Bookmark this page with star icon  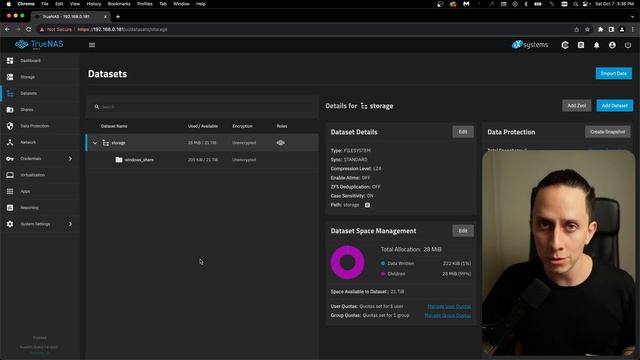(587, 29)
